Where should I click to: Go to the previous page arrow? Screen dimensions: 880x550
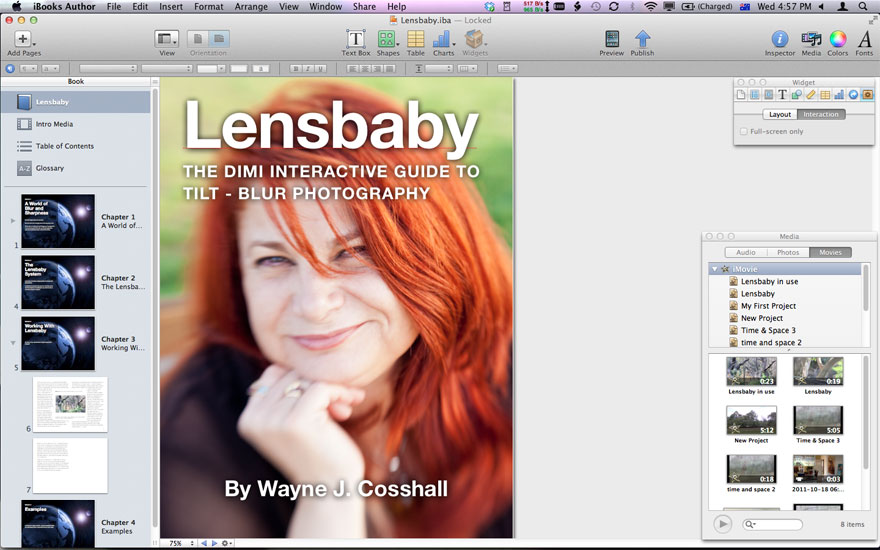click(204, 543)
